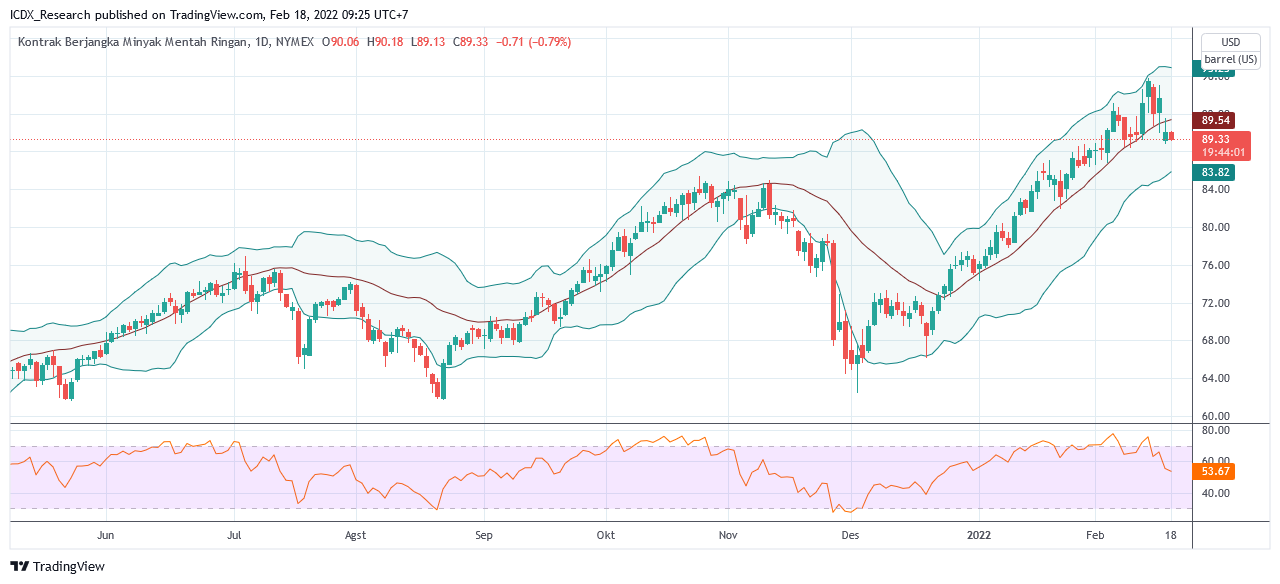The width and height of the screenshot is (1280, 584).
Task: Click the 83.82 lower band price tag
Action: tap(1214, 172)
